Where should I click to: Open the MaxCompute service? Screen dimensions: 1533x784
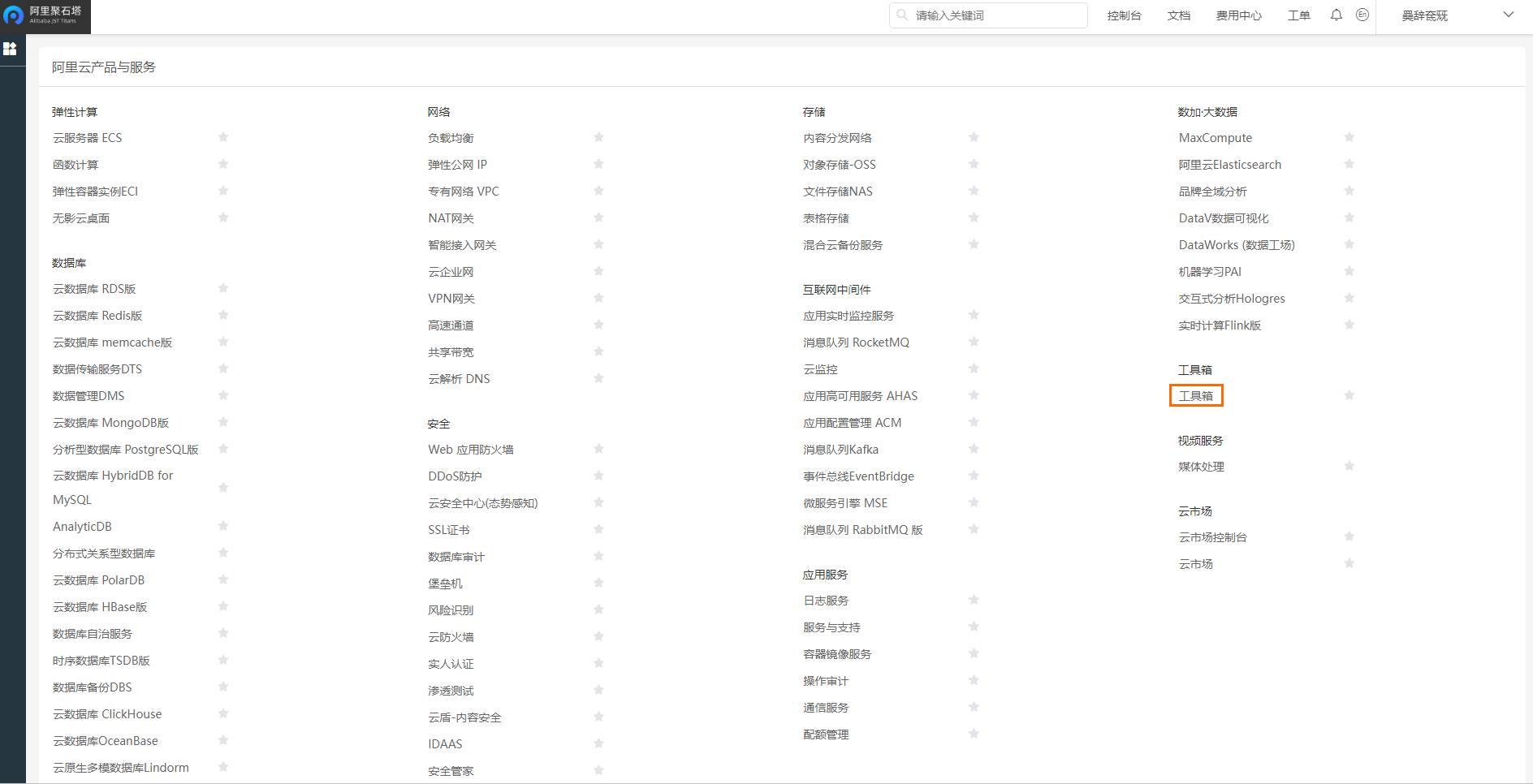pos(1216,138)
